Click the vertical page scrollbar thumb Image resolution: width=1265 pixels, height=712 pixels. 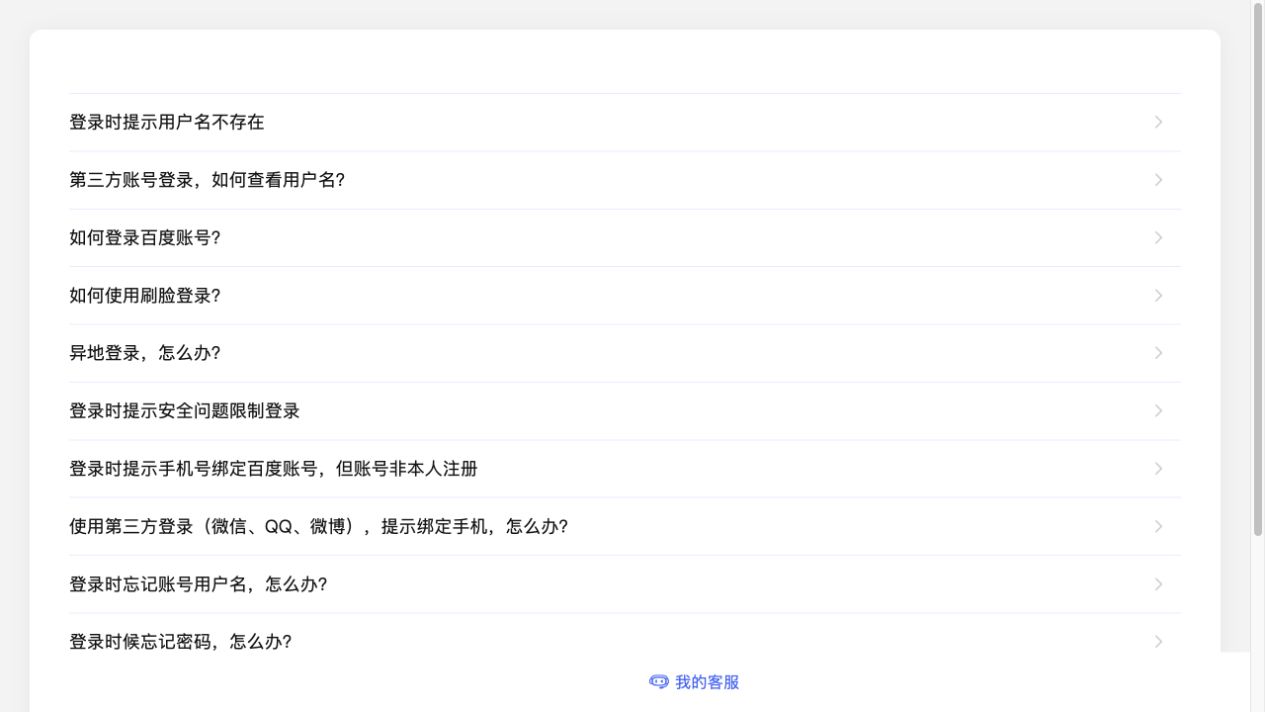pos(1258,270)
